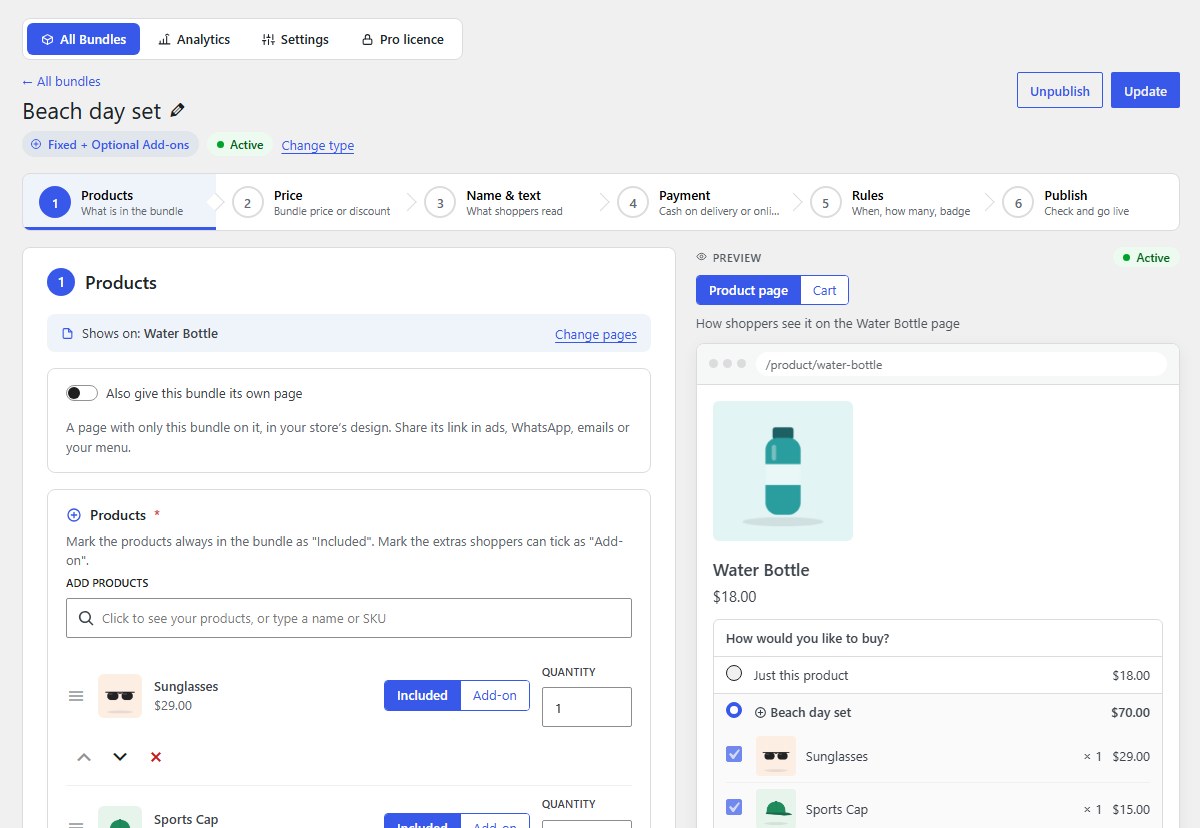Click the Sunglasses row drag handle
This screenshot has width=1200, height=828.
pyautogui.click(x=76, y=696)
